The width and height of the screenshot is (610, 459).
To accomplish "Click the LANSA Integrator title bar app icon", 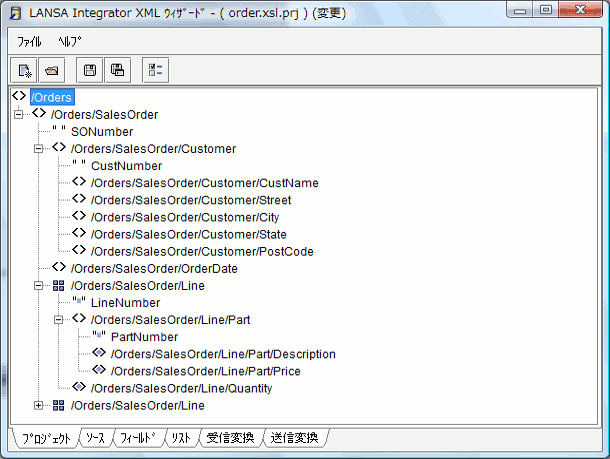I will pyautogui.click(x=16, y=14).
